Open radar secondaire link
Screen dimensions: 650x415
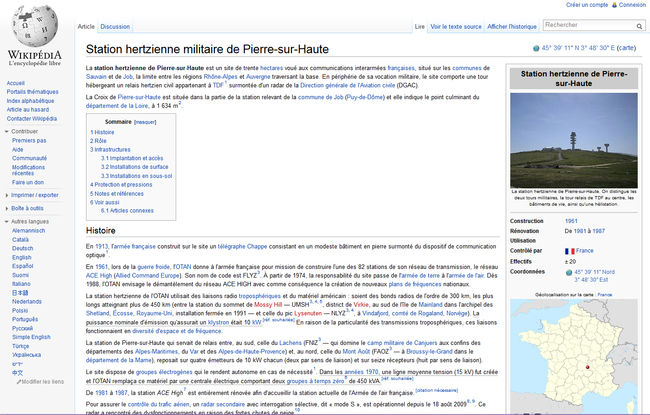click(223, 404)
